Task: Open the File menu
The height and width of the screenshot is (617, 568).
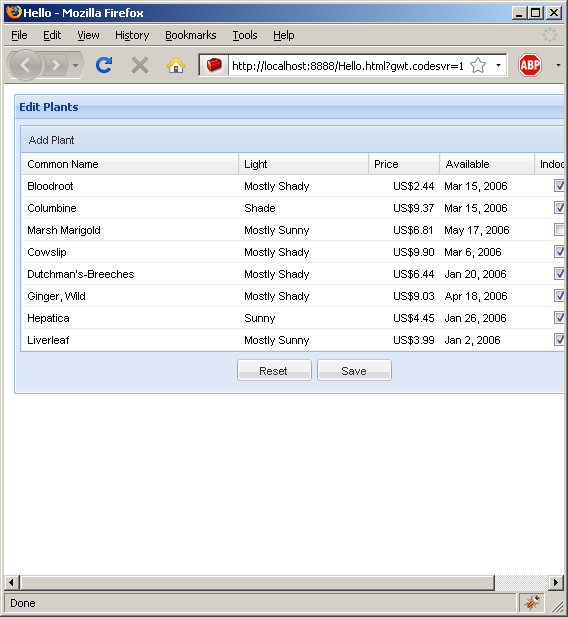Action: point(19,35)
